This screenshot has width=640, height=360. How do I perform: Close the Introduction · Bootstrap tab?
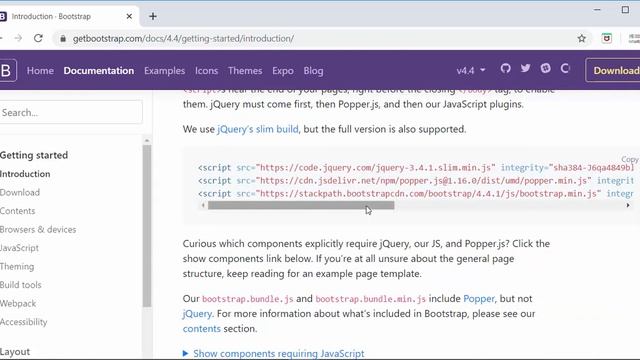point(129,16)
